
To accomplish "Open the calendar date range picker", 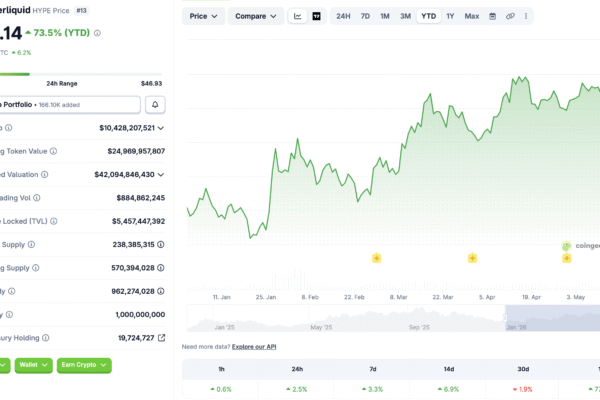I will point(492,16).
